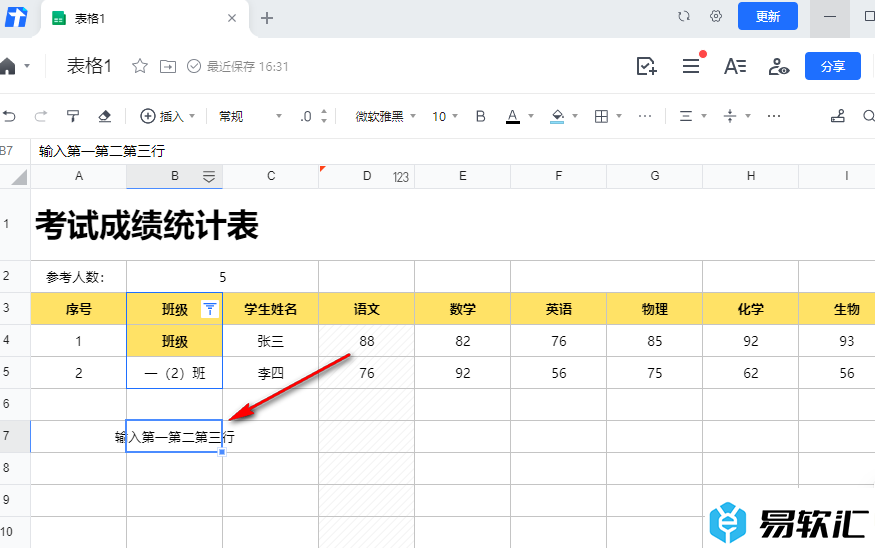Click the 一(2)班 cell

pyautogui.click(x=175, y=373)
